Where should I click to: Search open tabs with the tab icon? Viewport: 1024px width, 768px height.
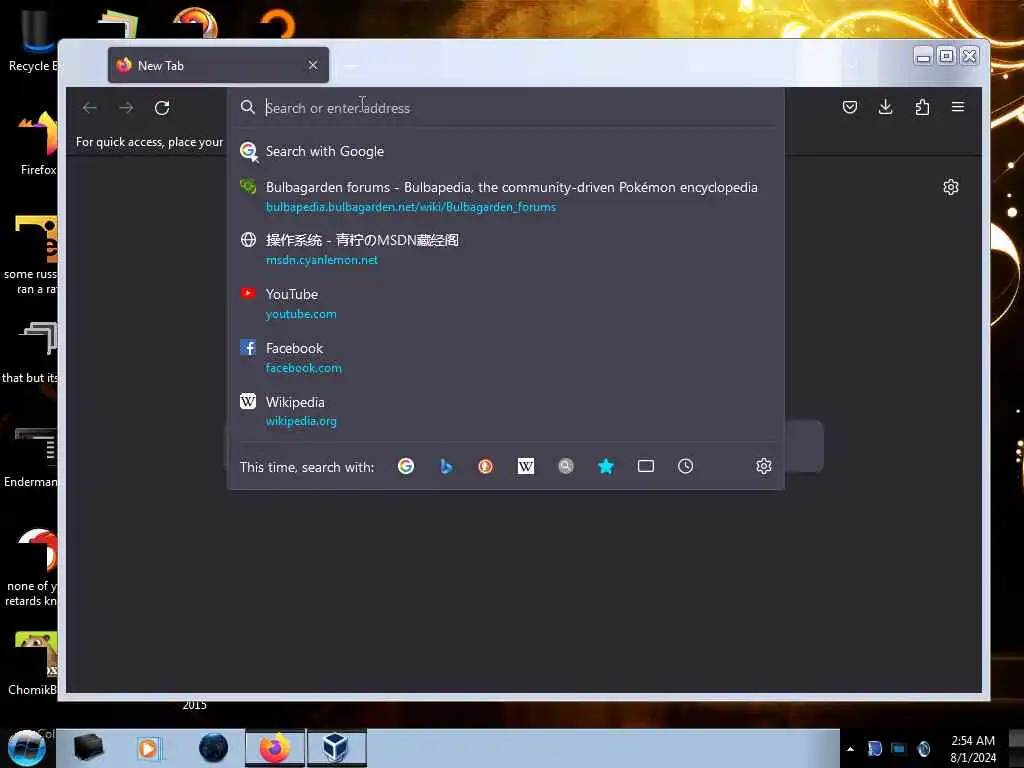point(645,466)
